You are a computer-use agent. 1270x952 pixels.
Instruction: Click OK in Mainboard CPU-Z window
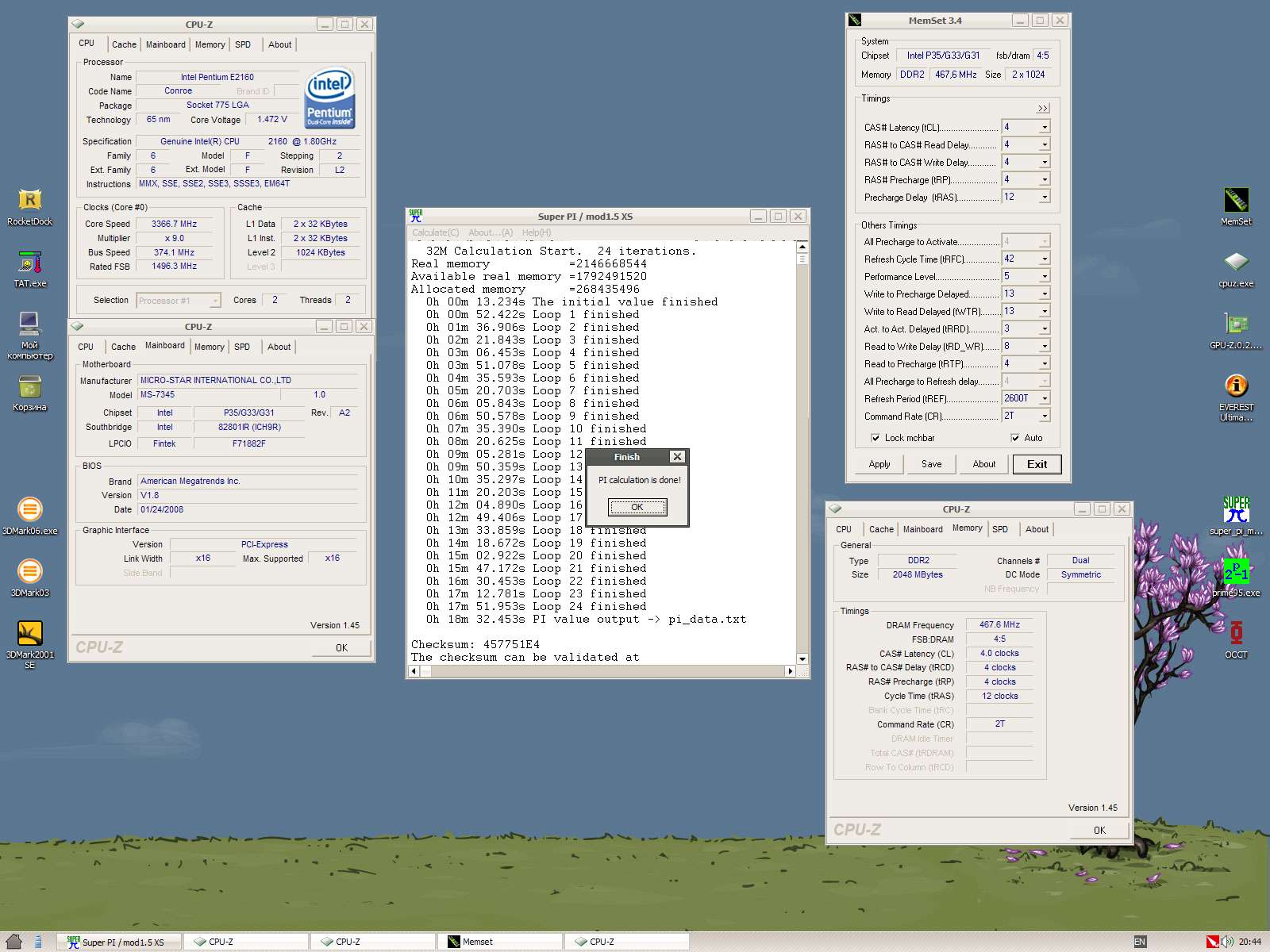(x=341, y=647)
